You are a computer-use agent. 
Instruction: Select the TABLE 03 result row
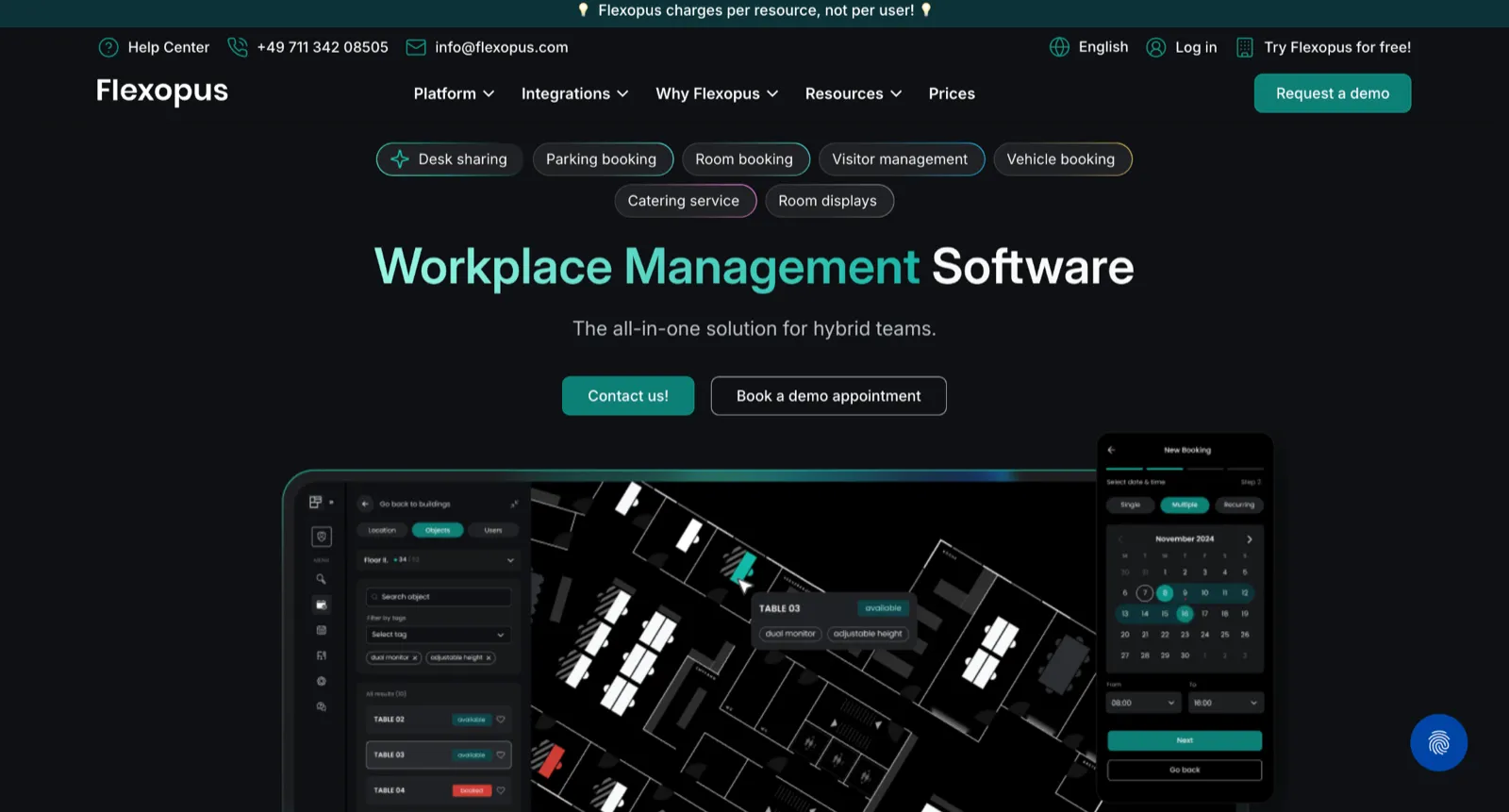(x=439, y=754)
